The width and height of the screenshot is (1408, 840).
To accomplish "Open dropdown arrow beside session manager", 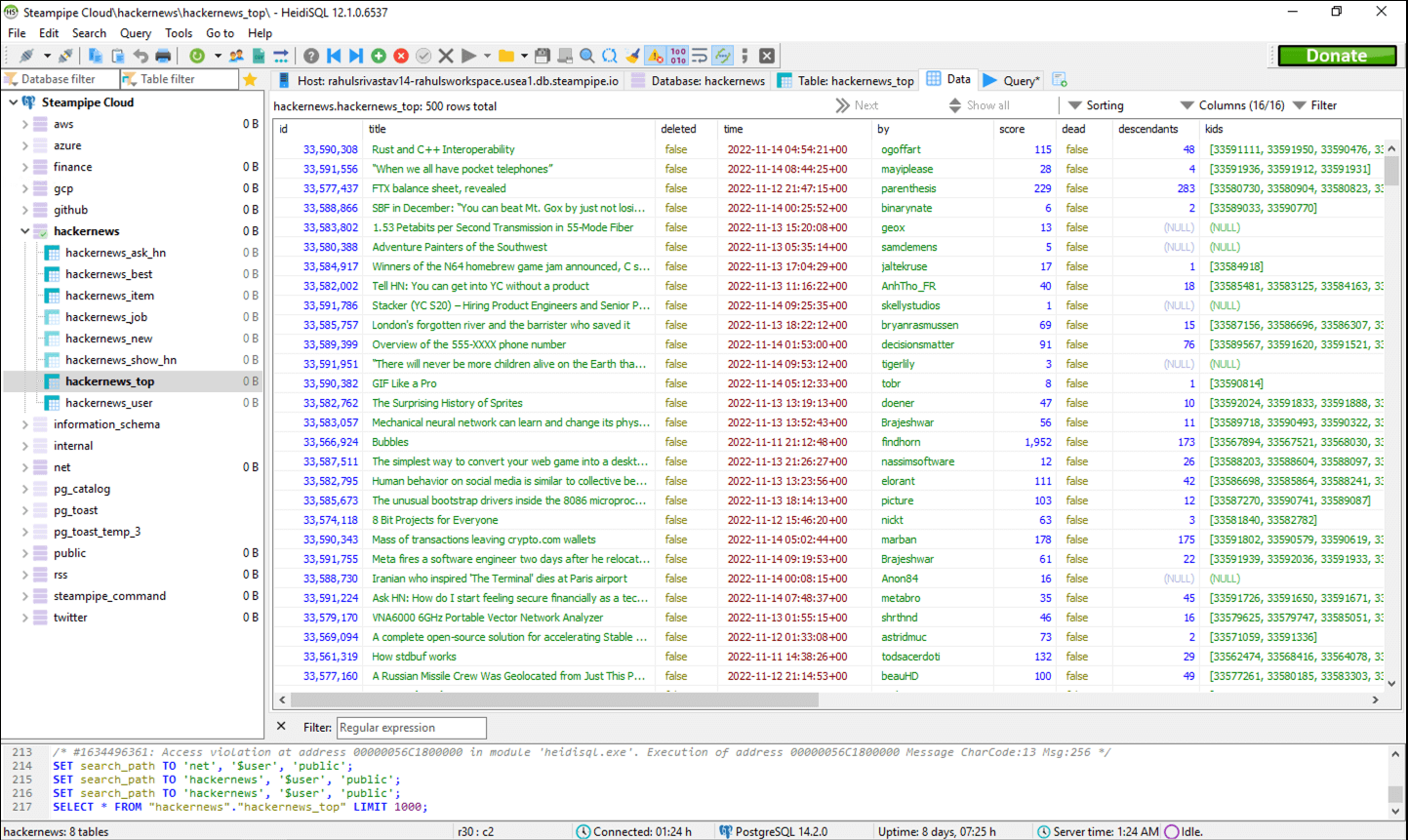I will pos(46,56).
